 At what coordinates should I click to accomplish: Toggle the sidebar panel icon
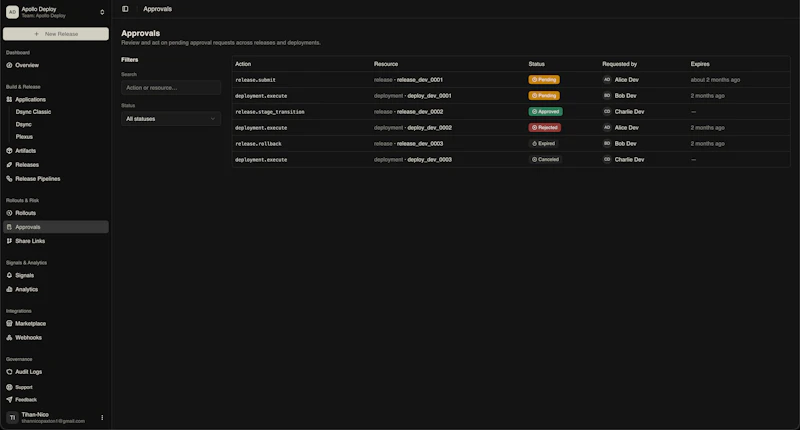click(x=125, y=9)
